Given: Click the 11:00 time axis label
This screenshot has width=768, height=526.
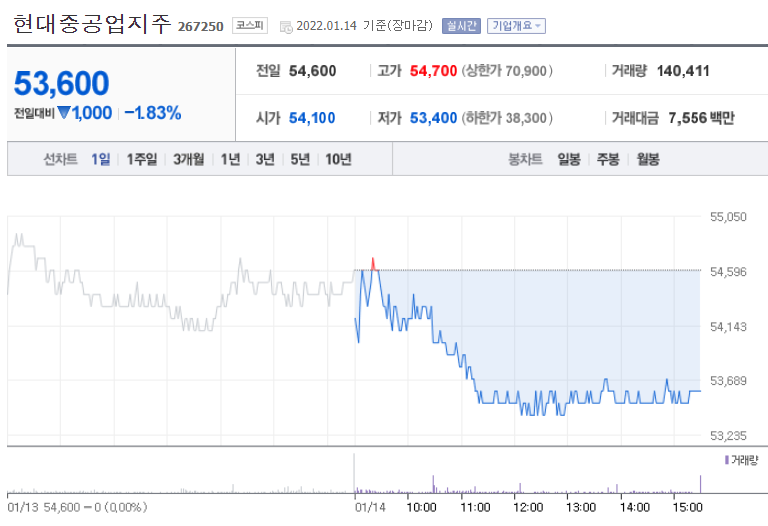Looking at the screenshot, I should 475,507.
